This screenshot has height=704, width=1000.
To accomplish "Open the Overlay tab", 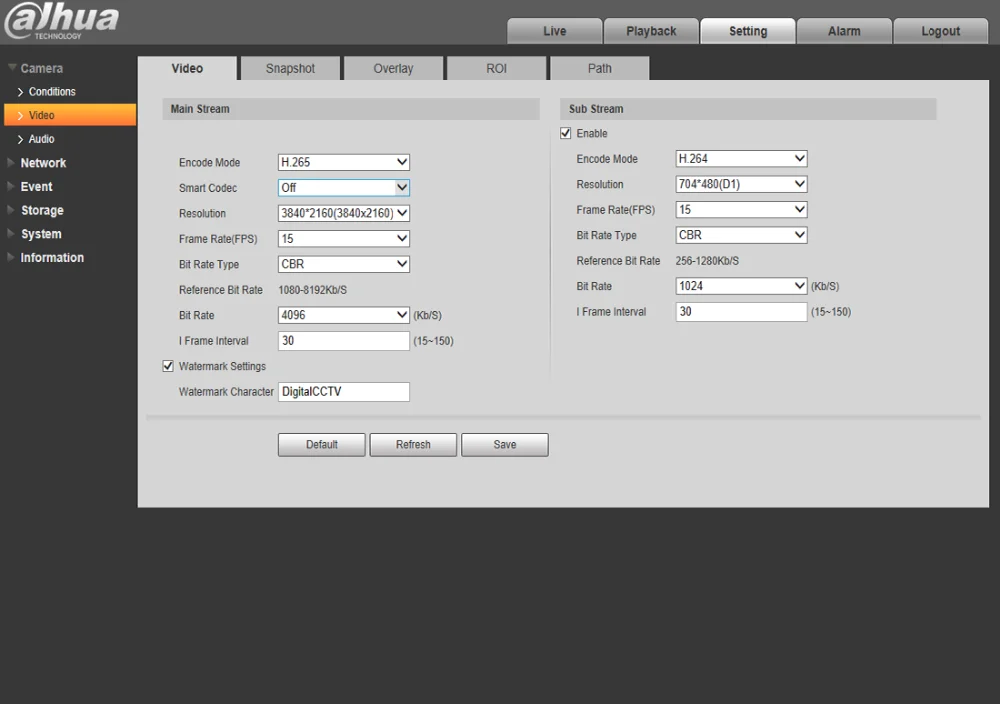I will [393, 68].
